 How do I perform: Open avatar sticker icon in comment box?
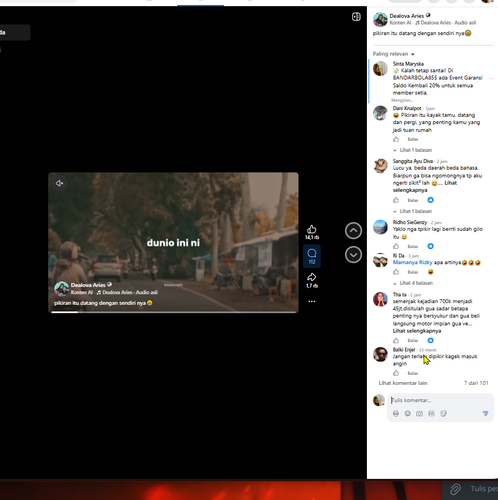pyautogui.click(x=396, y=414)
